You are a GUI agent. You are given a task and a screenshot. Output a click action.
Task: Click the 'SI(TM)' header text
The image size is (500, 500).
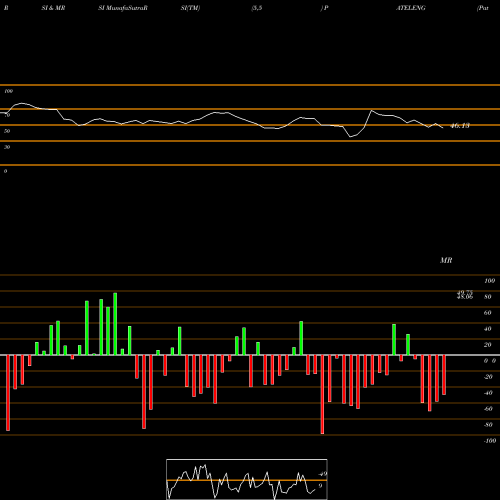pyautogui.click(x=190, y=8)
